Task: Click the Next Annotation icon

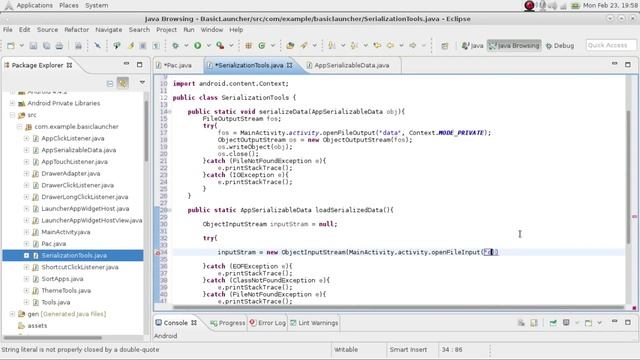Action: pyautogui.click(x=332, y=46)
